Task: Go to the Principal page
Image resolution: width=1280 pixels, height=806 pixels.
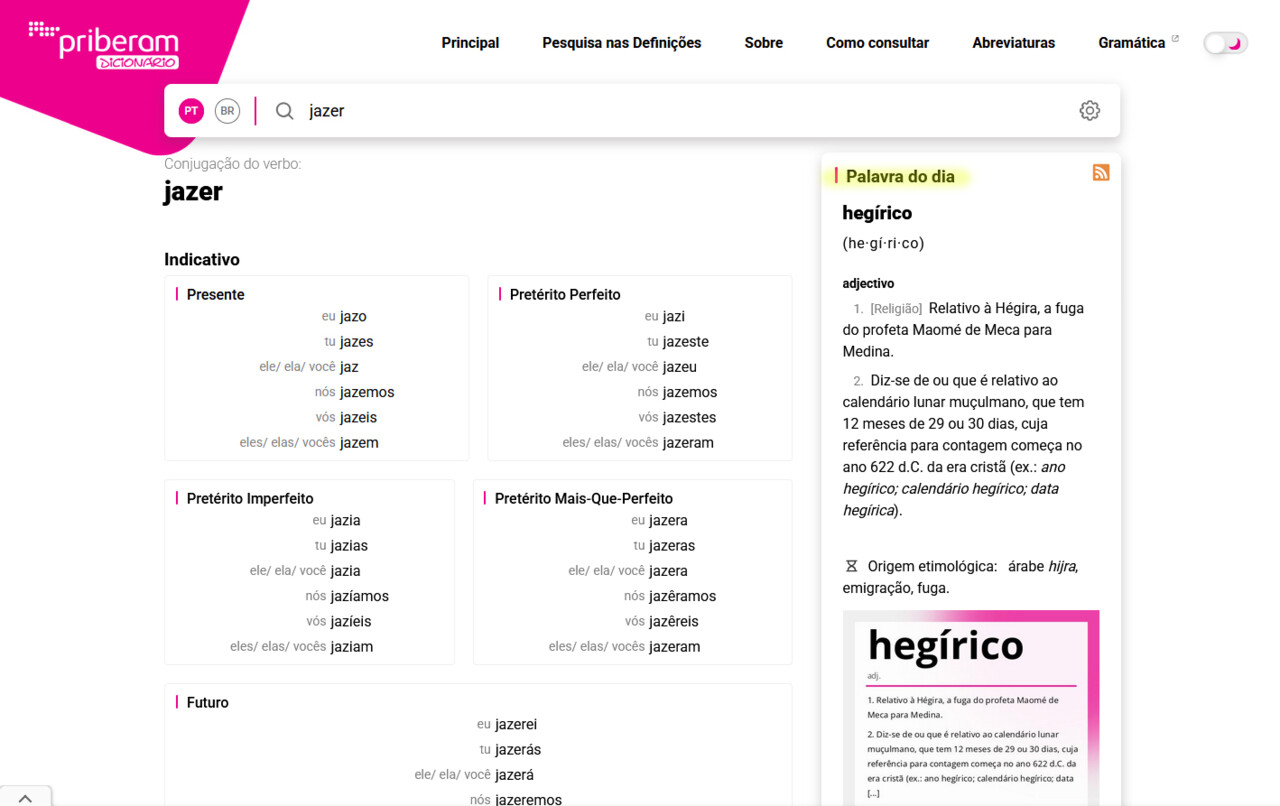Action: [x=470, y=43]
